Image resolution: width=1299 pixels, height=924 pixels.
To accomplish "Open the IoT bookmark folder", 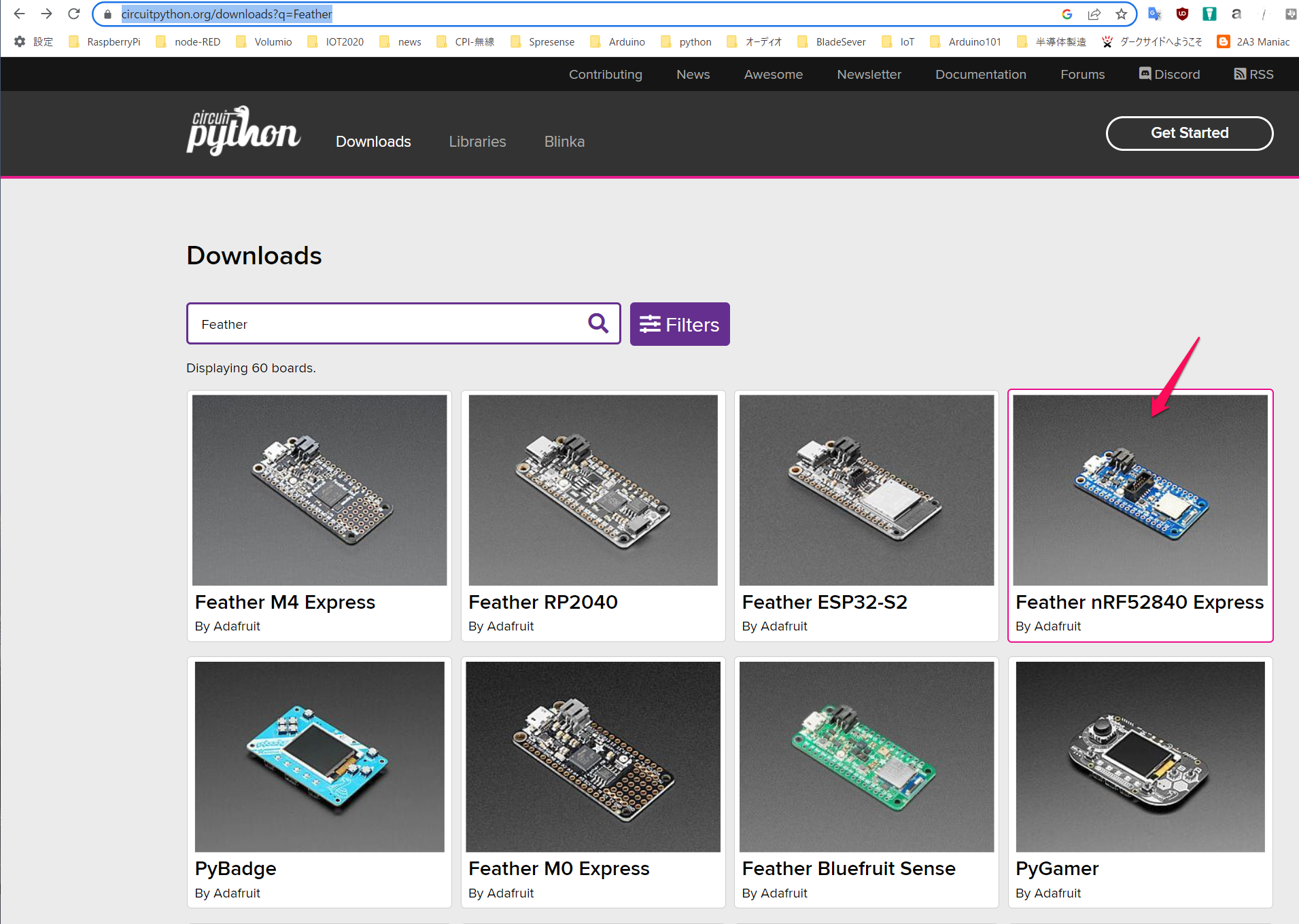I will point(898,41).
